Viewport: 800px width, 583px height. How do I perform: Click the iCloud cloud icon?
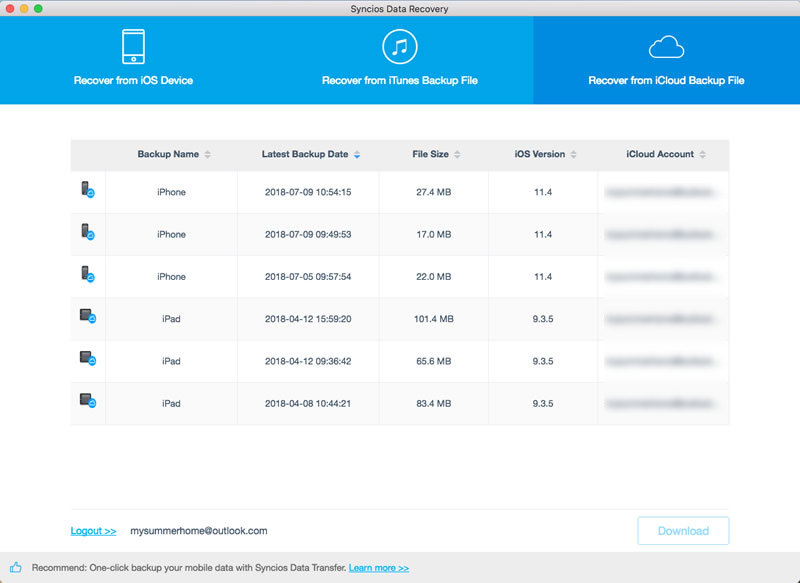pos(666,47)
